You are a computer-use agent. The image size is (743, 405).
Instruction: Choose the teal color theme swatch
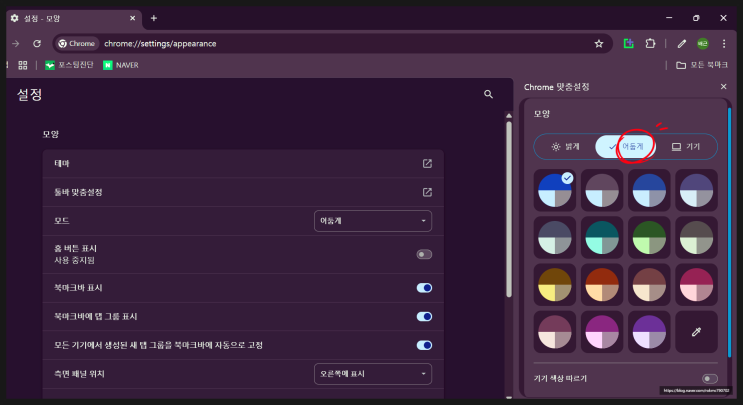[602, 237]
